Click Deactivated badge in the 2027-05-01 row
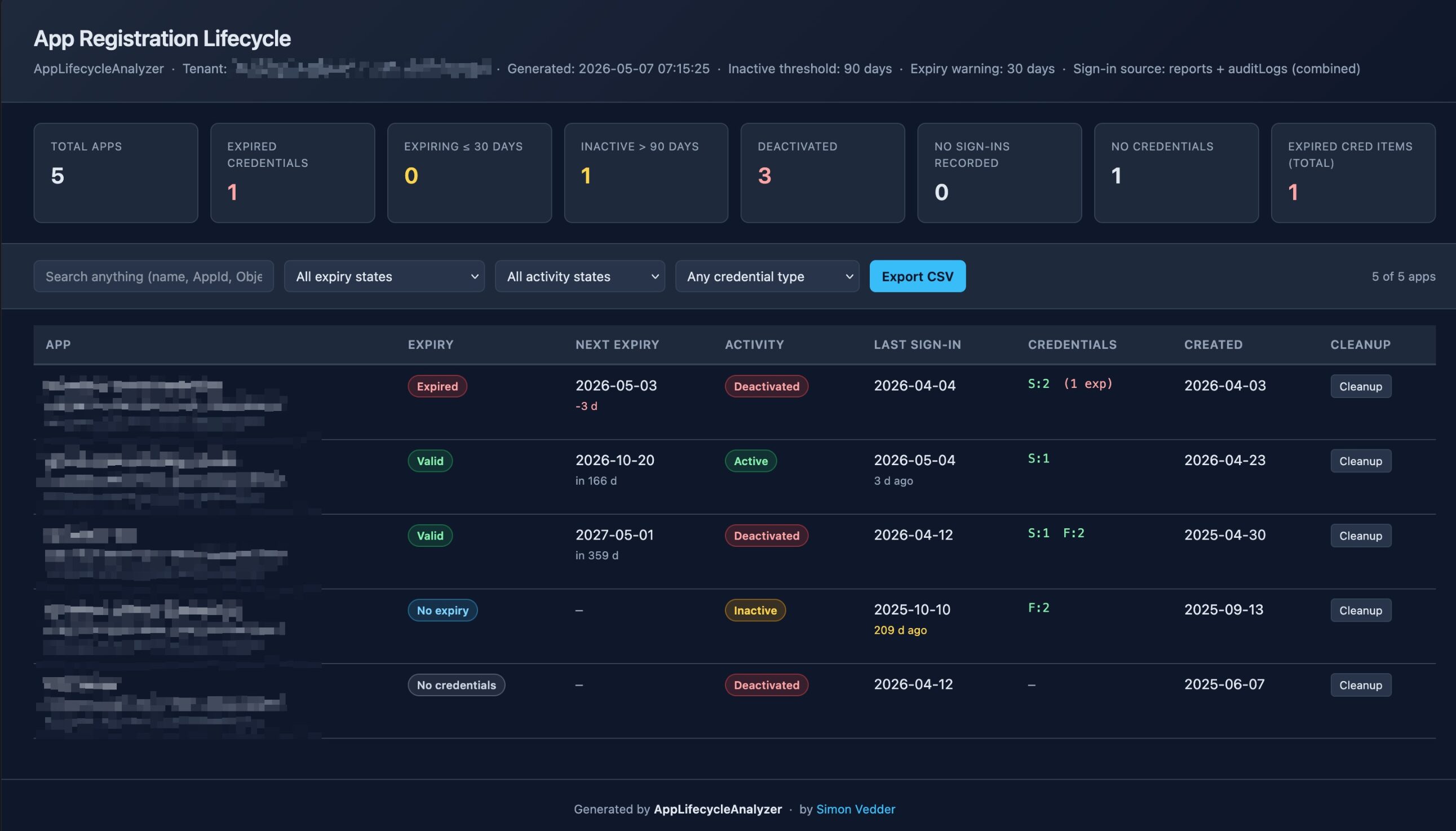Viewport: 1456px width, 831px height. [x=766, y=536]
